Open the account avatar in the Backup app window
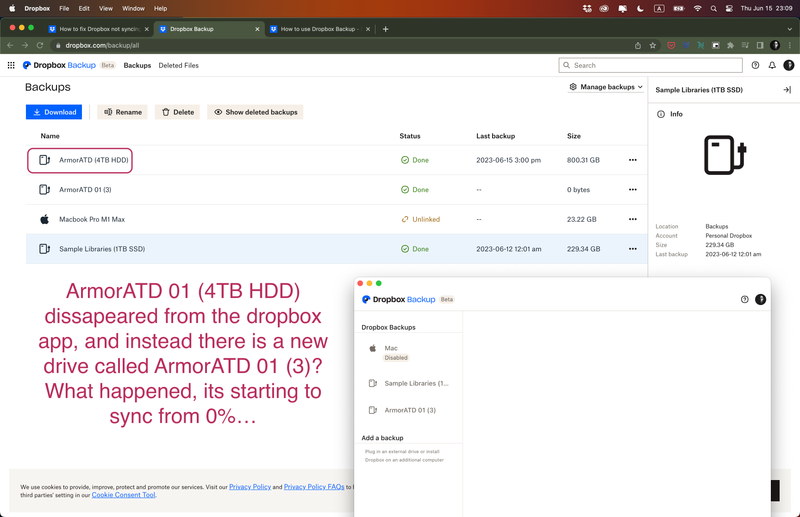Image resolution: width=800 pixels, height=517 pixels. [x=760, y=299]
